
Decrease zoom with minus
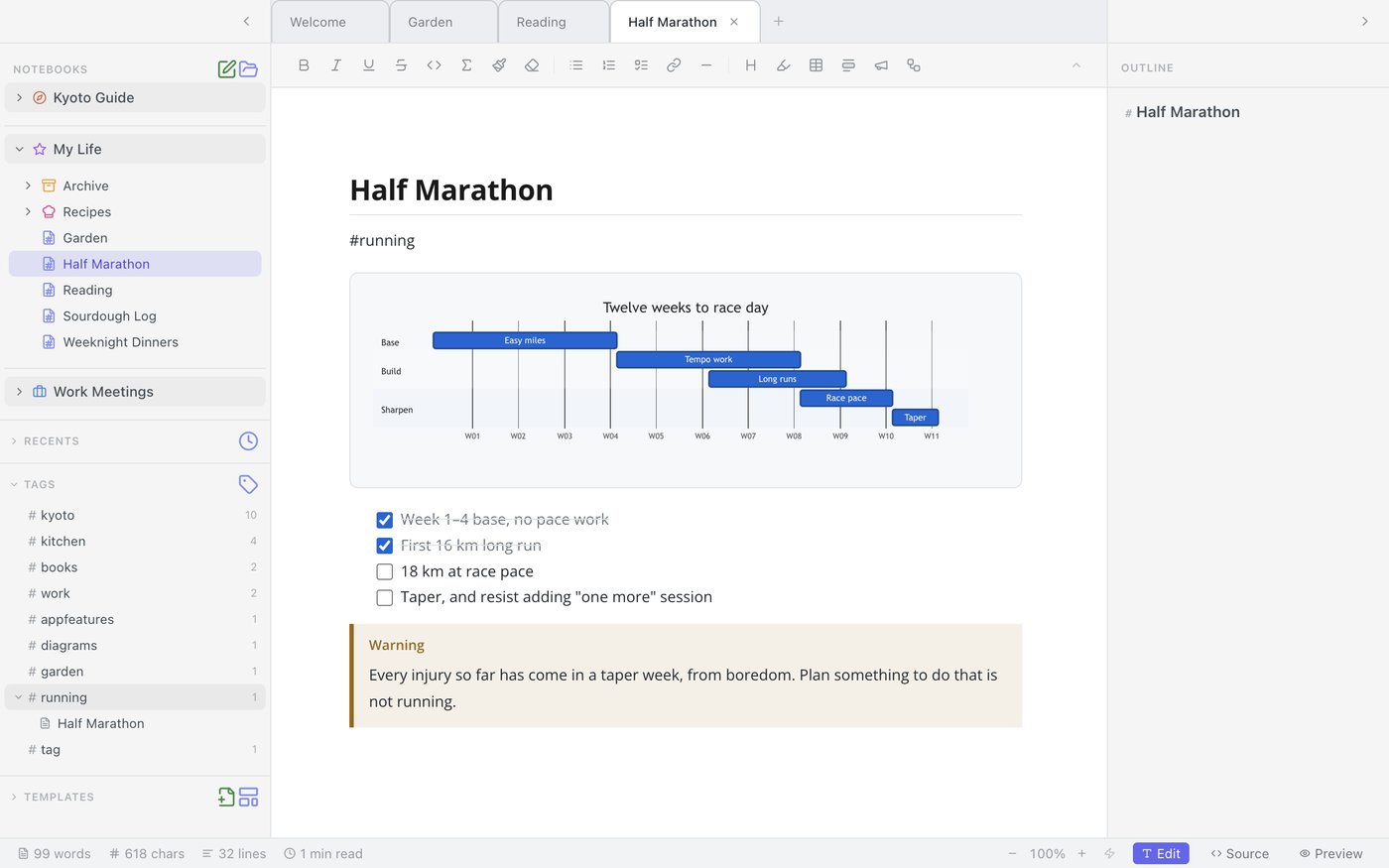(x=1012, y=853)
